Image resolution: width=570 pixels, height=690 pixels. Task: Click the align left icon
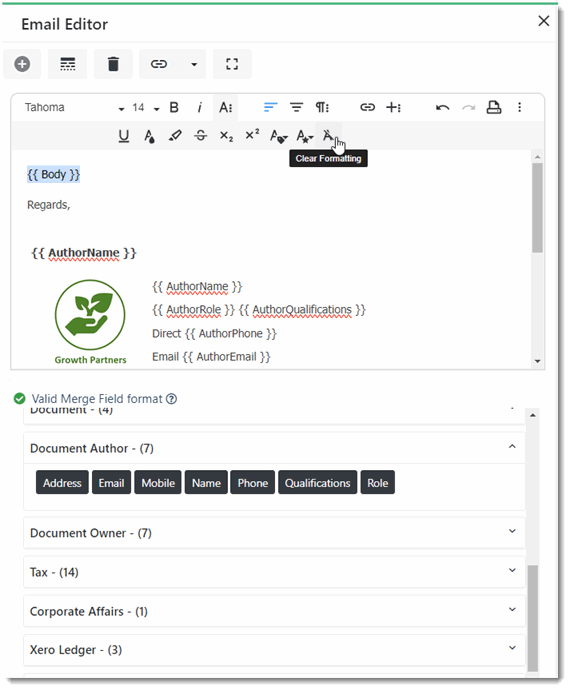tap(271, 107)
